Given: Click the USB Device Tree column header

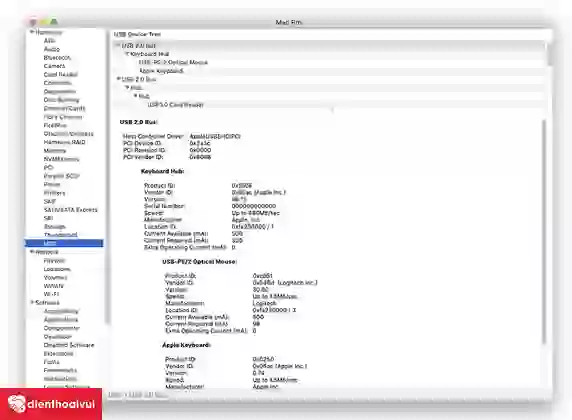Looking at the screenshot, I should point(137,34).
